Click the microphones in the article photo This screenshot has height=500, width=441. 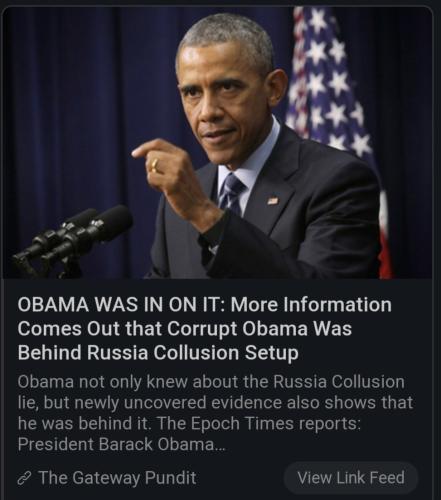[x=73, y=238]
